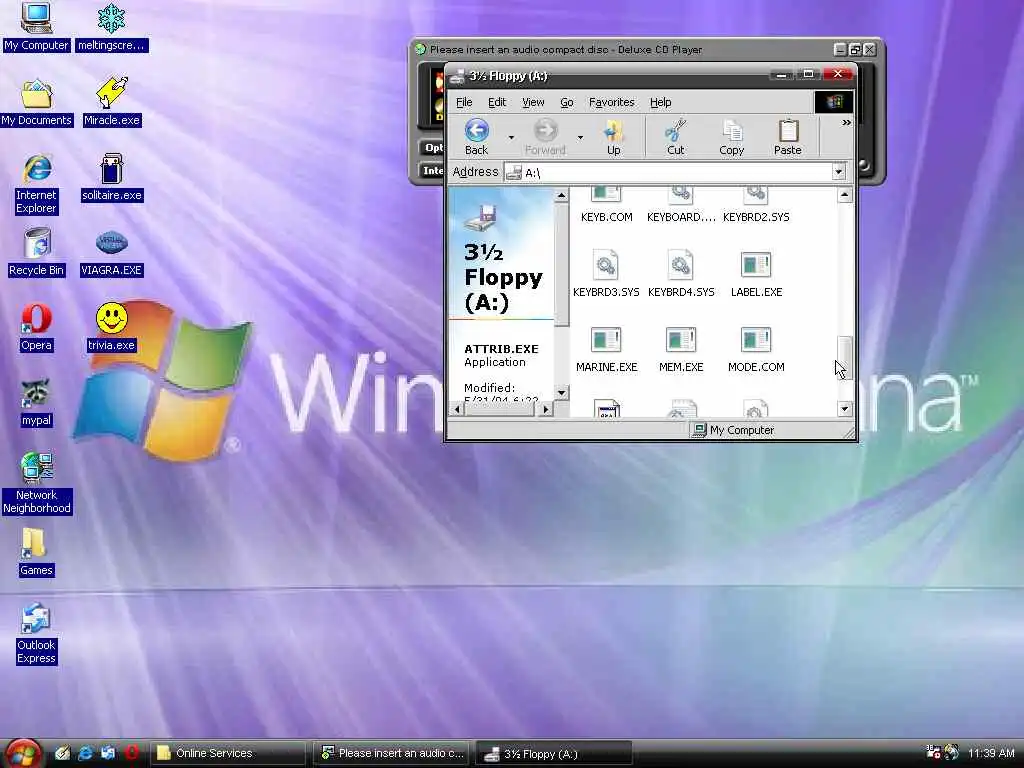Click info panel scrollbar down arrow
1024x768 pixels.
coord(561,392)
